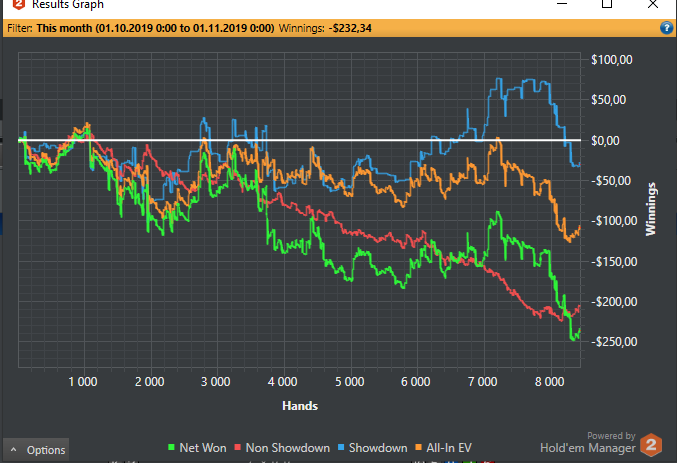Maximize the Results Graph window
The width and height of the screenshot is (677, 463).
pyautogui.click(x=607, y=3)
